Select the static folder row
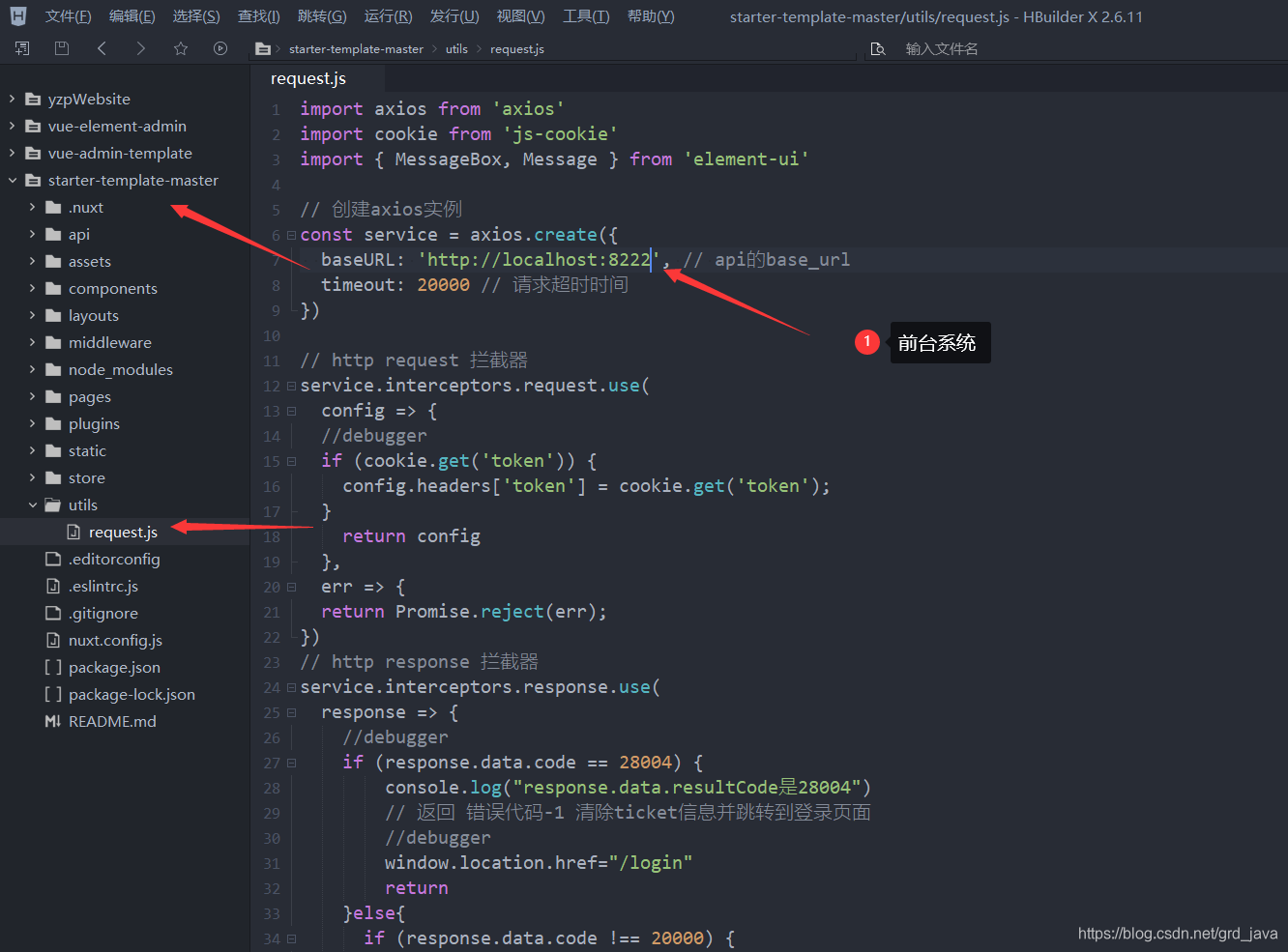This screenshot has height=952, width=1288. pos(125,450)
